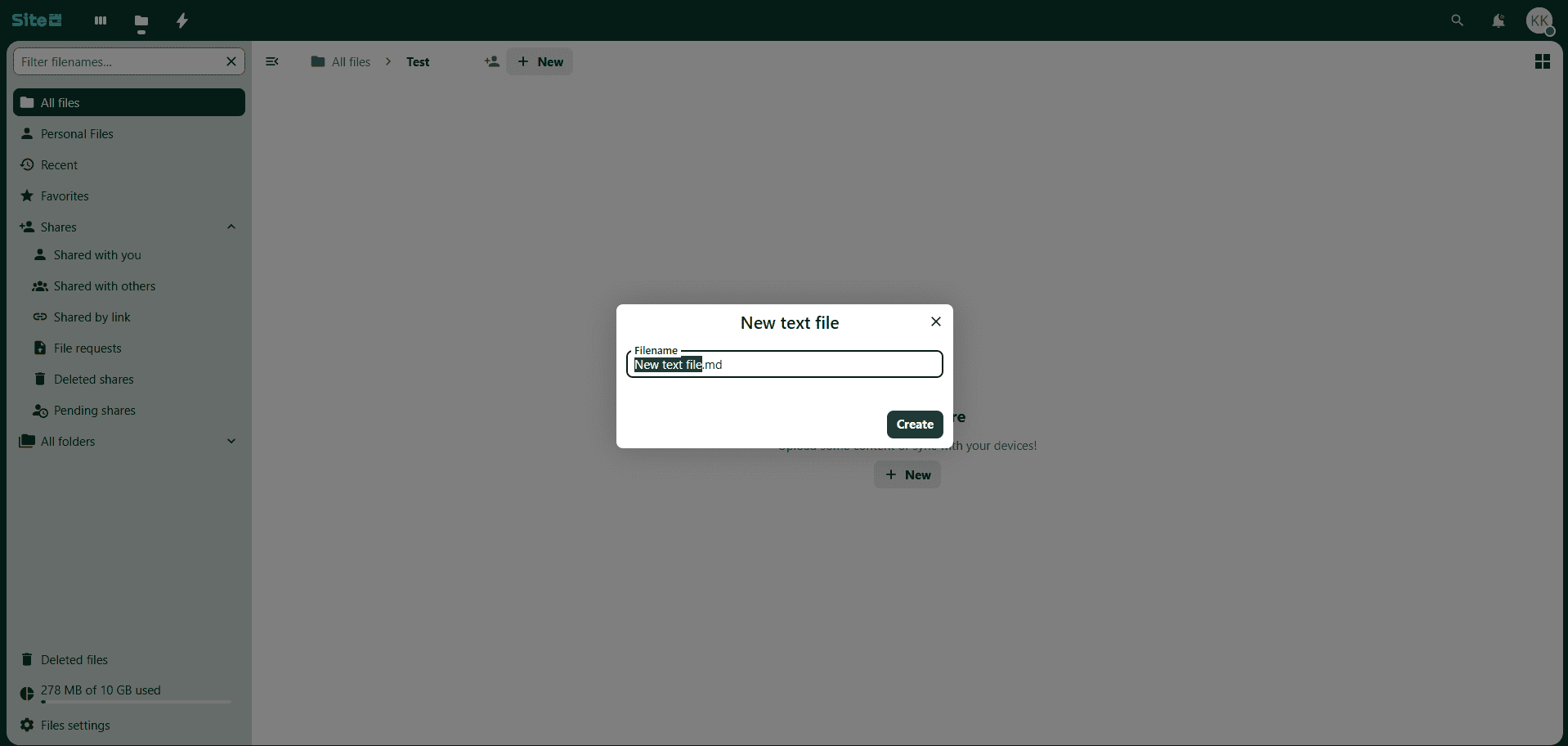Open the KK user avatar menu
The height and width of the screenshot is (746, 1568).
point(1539,20)
